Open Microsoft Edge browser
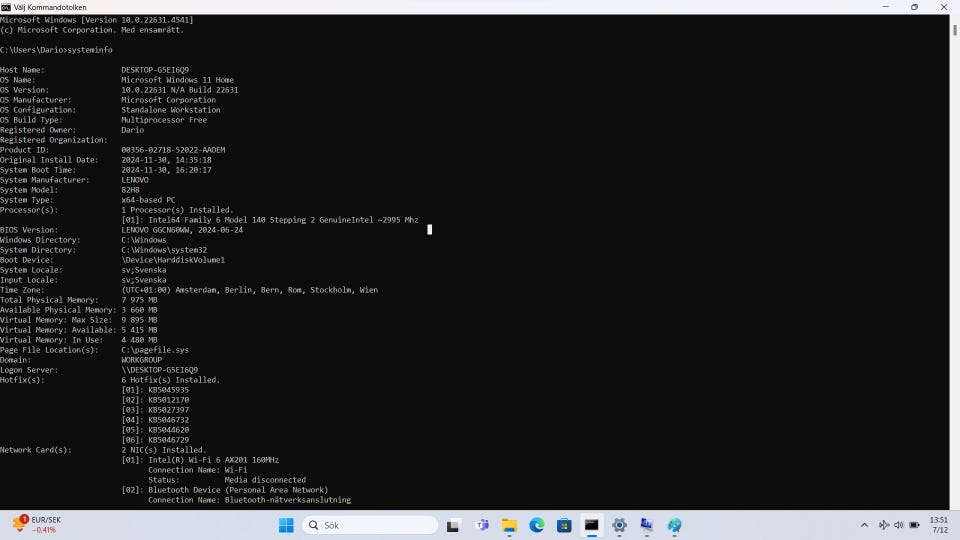This screenshot has width=960, height=540. 537,525
